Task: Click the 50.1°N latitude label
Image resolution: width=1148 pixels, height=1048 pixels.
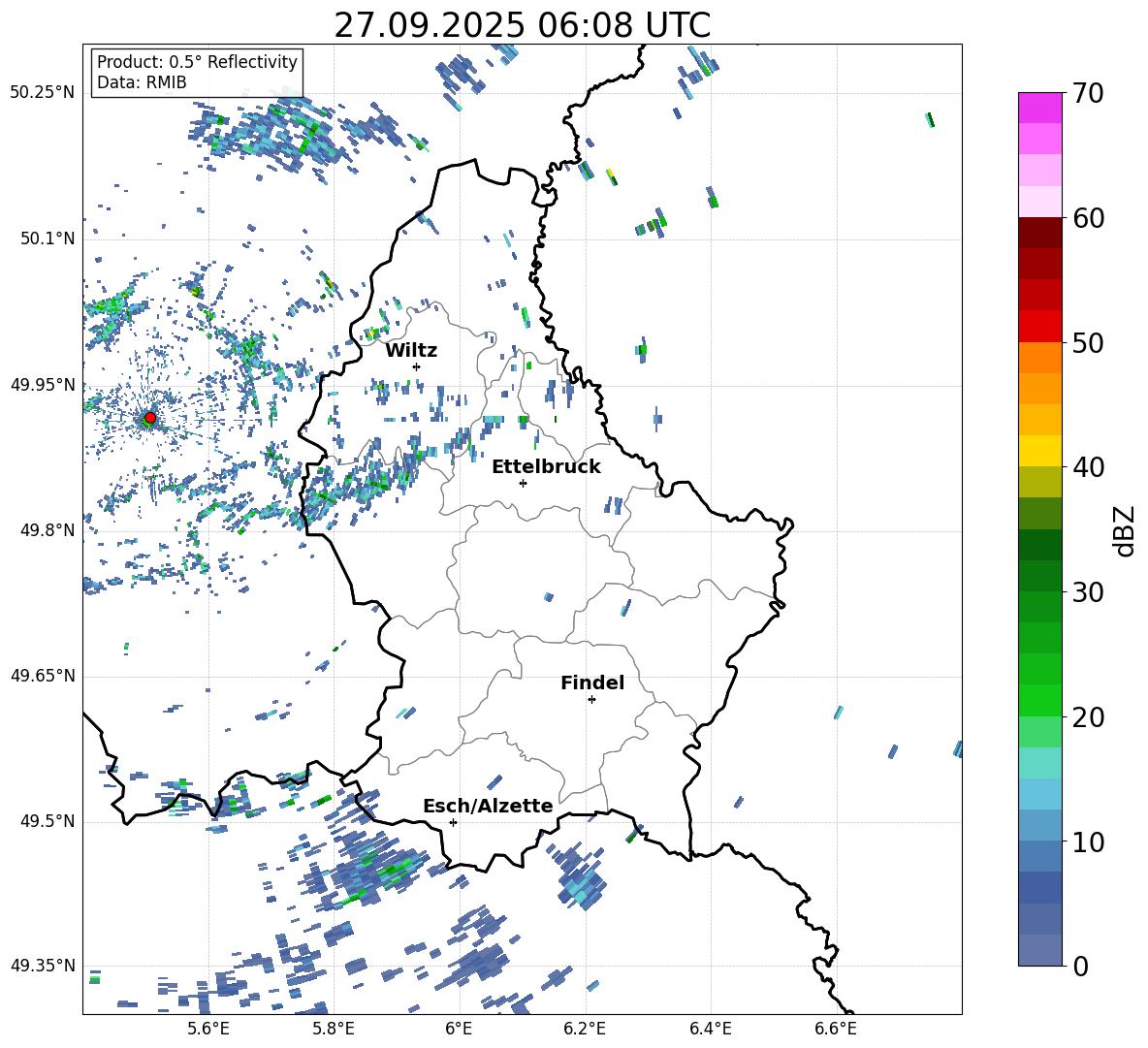Action: (48, 239)
